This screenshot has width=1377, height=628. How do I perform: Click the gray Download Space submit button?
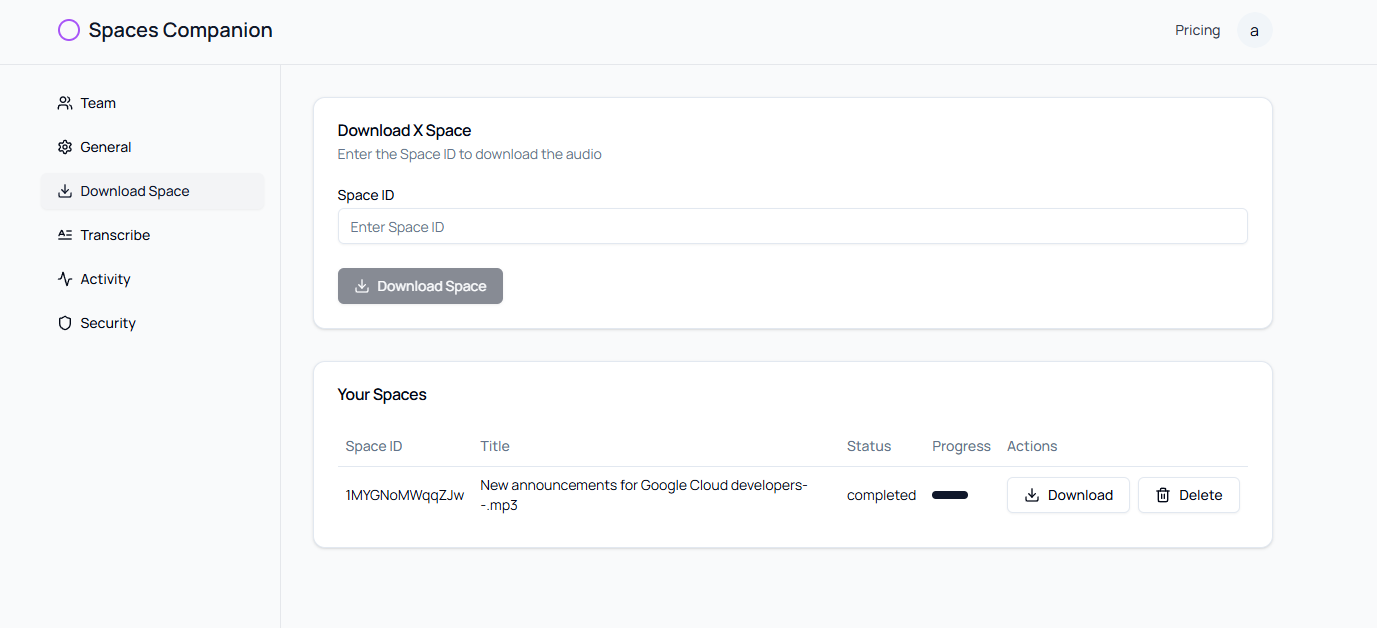click(420, 286)
